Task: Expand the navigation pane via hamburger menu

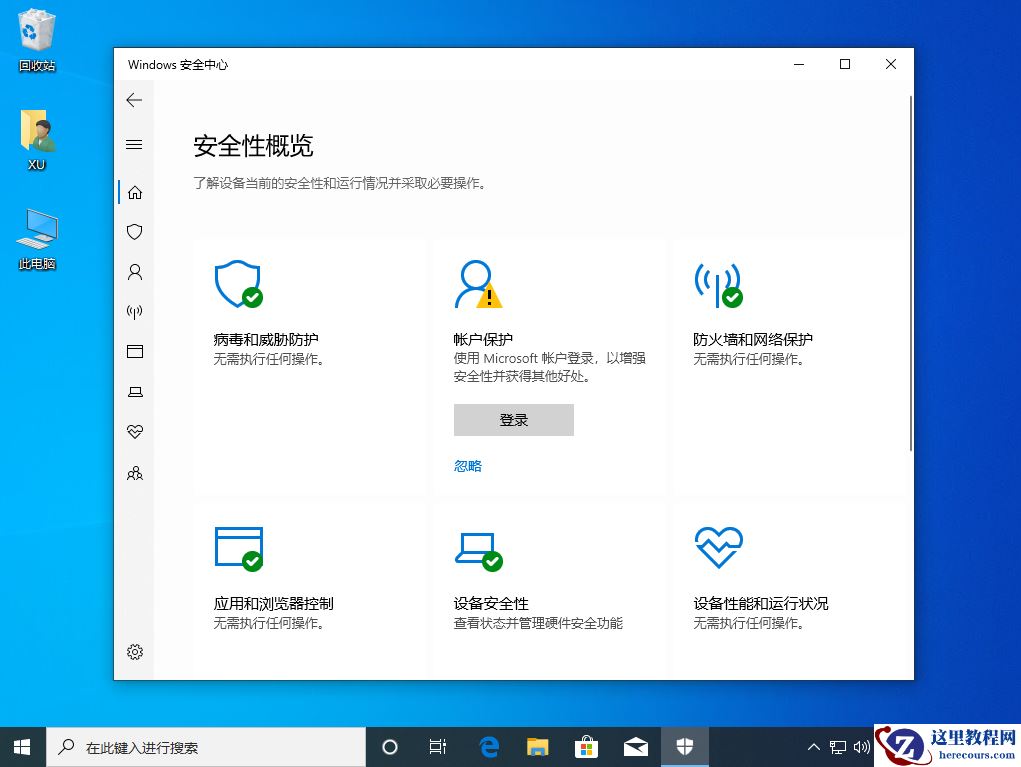Action: pos(135,143)
